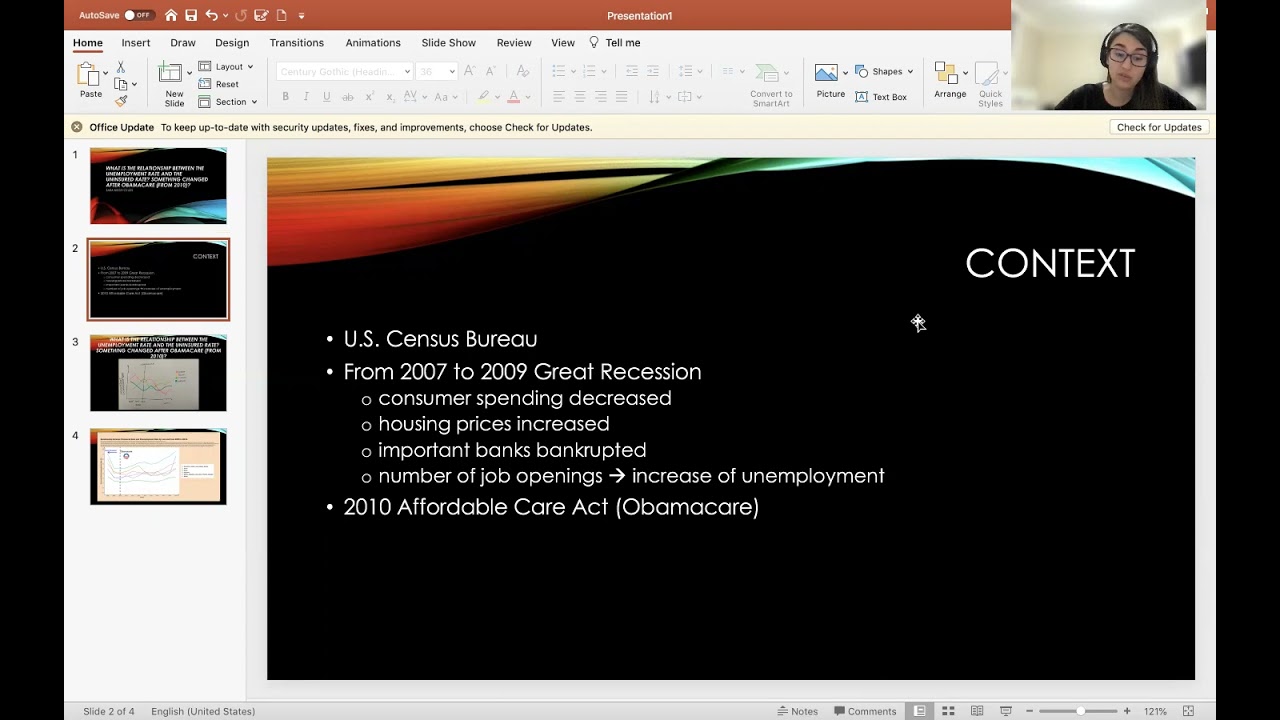Image resolution: width=1280 pixels, height=720 pixels.
Task: Start Slide Show from status bar
Action: 1006,711
